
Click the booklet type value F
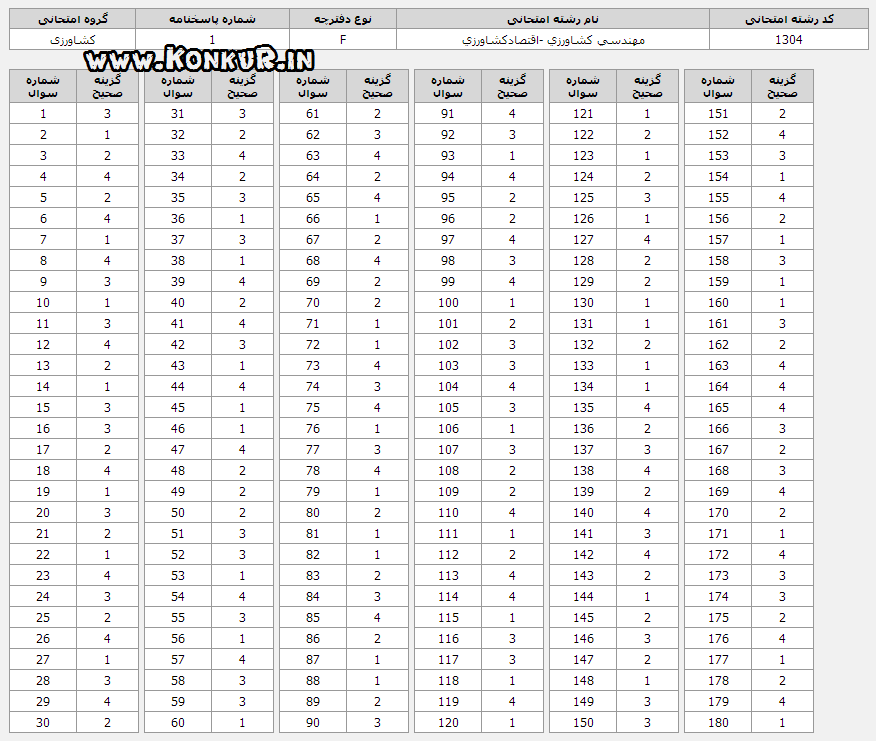pyautogui.click(x=343, y=40)
